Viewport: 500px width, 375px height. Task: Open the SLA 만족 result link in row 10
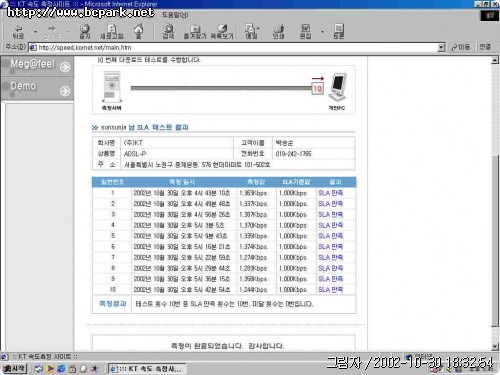(x=330, y=290)
